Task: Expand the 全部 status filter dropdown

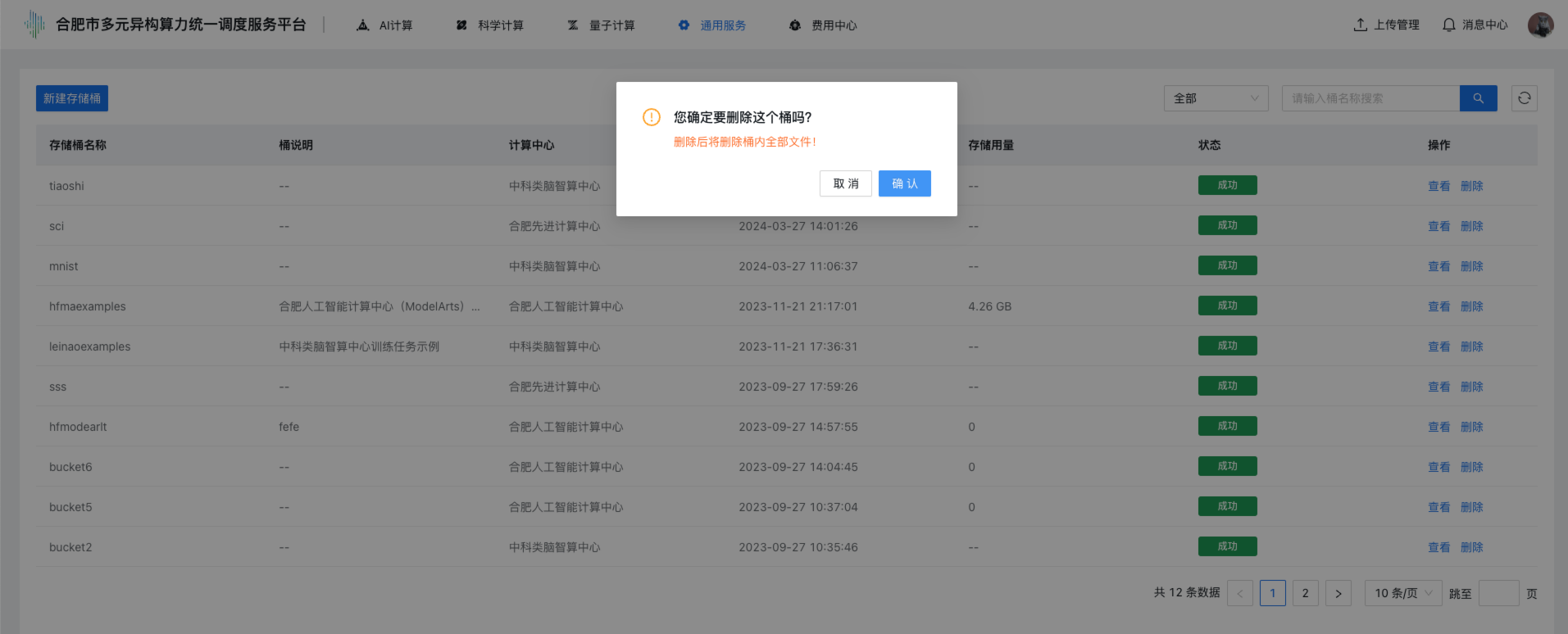Action: pyautogui.click(x=1216, y=98)
